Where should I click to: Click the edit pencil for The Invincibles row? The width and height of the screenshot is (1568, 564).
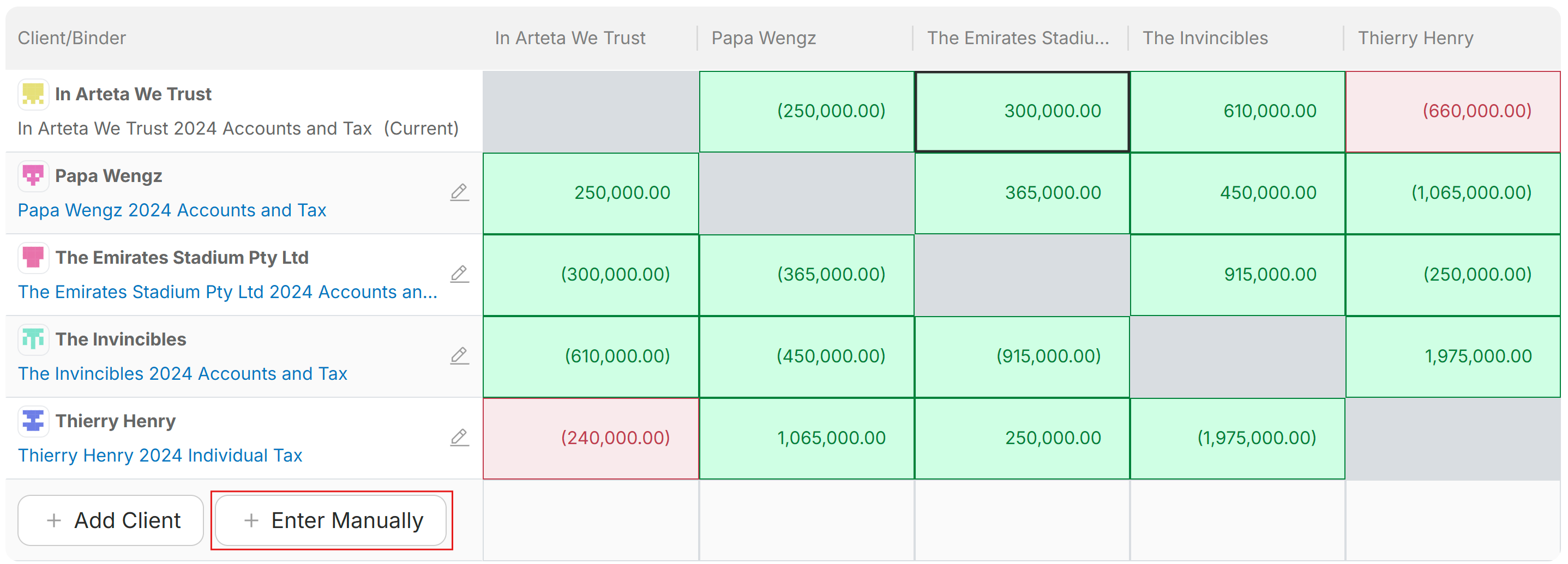(460, 356)
